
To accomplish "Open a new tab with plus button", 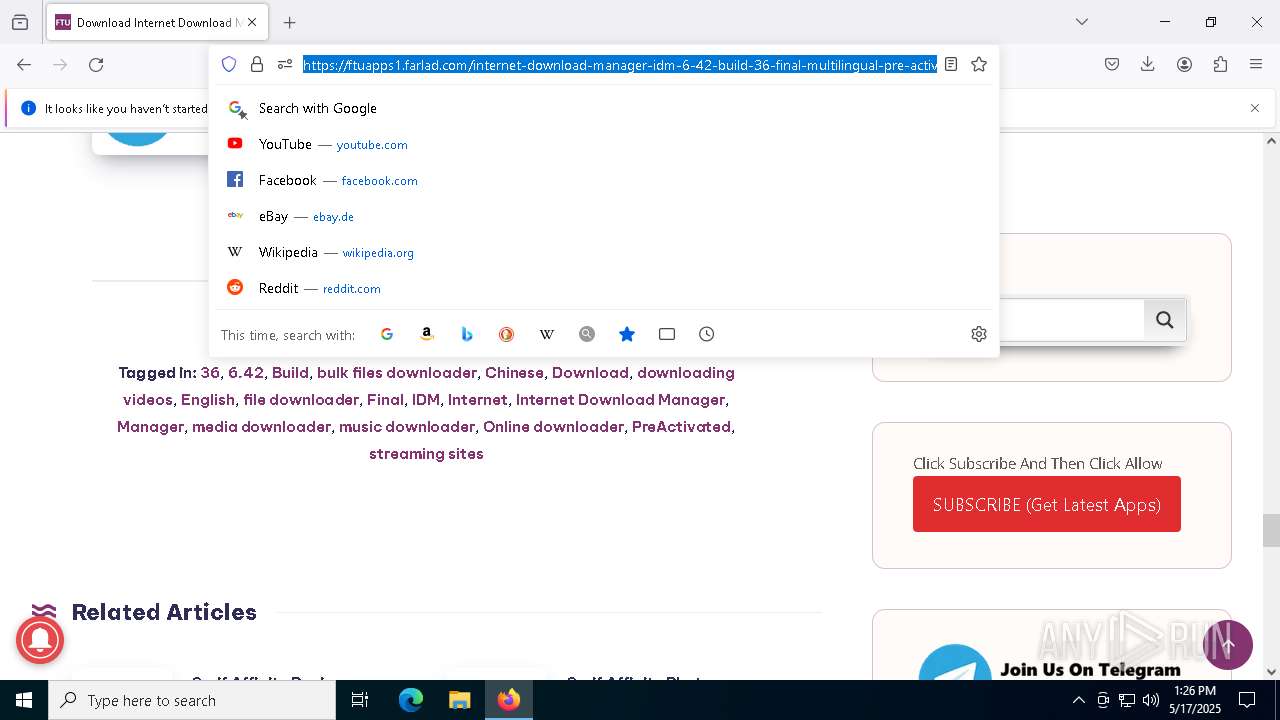I will pyautogui.click(x=290, y=22).
